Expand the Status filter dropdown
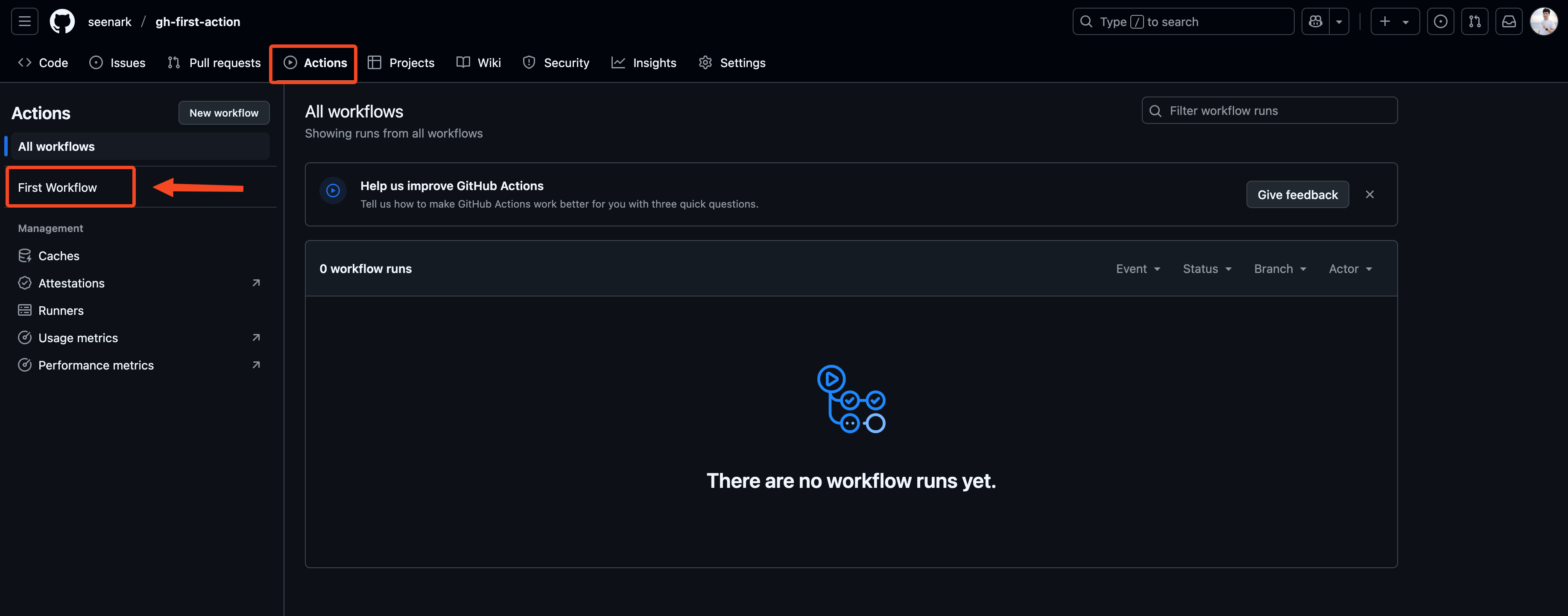 [x=1206, y=268]
